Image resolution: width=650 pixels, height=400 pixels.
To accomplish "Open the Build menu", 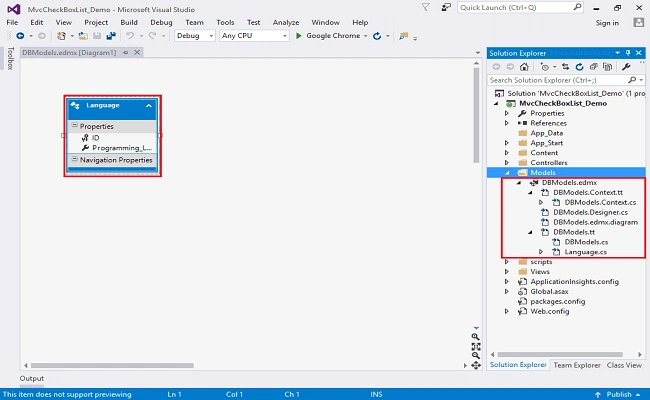I will click(x=129, y=22).
